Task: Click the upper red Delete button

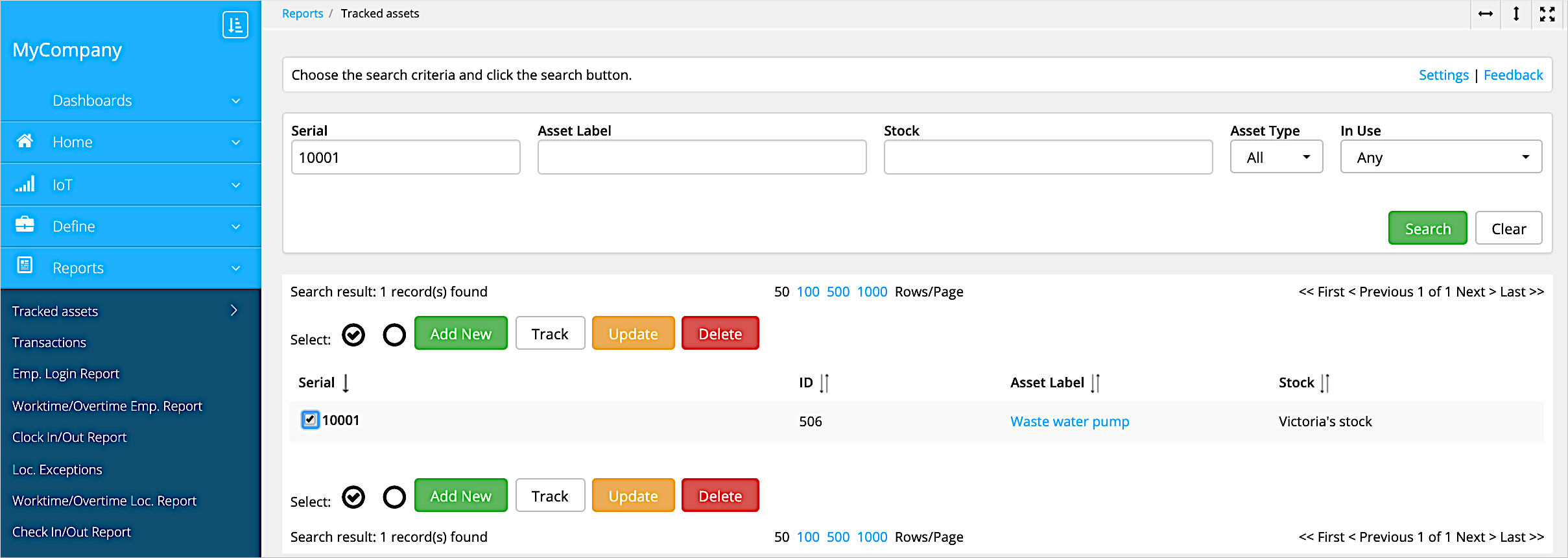Action: click(x=720, y=334)
